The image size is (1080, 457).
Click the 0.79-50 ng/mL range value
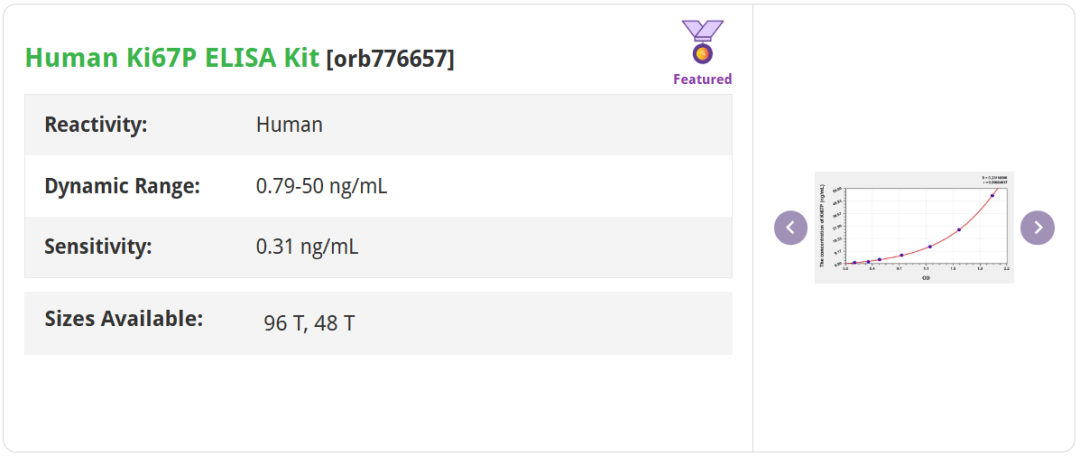tap(321, 186)
